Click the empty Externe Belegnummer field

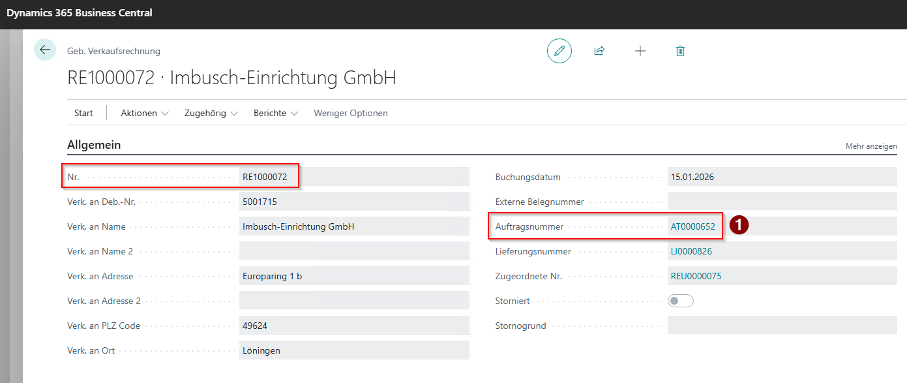coord(782,202)
